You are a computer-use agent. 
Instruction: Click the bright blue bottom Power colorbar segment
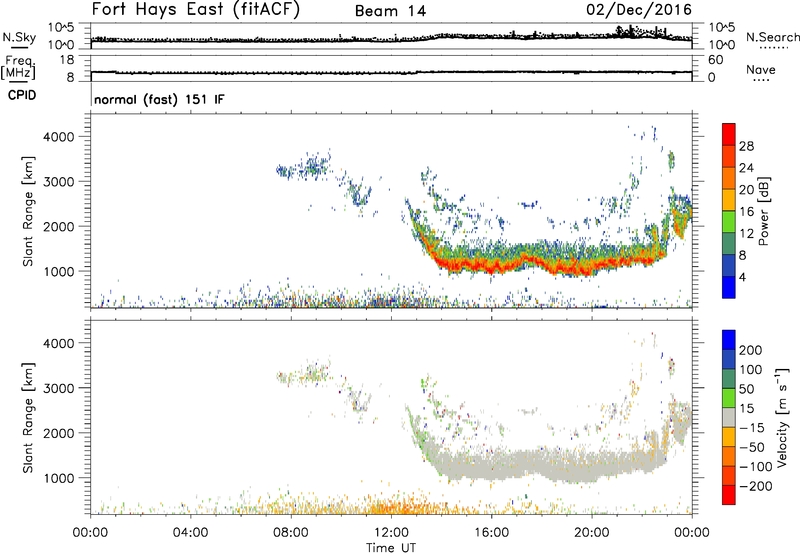tap(729, 287)
